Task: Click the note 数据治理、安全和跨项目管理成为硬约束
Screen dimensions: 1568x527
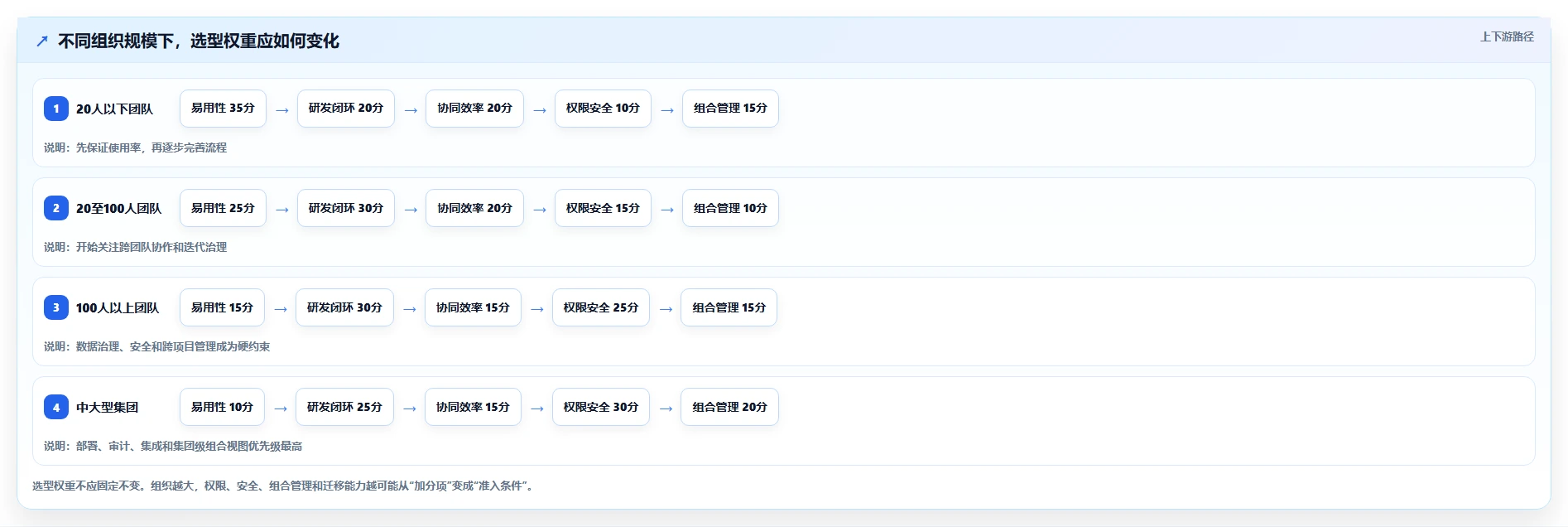Action: click(173, 346)
